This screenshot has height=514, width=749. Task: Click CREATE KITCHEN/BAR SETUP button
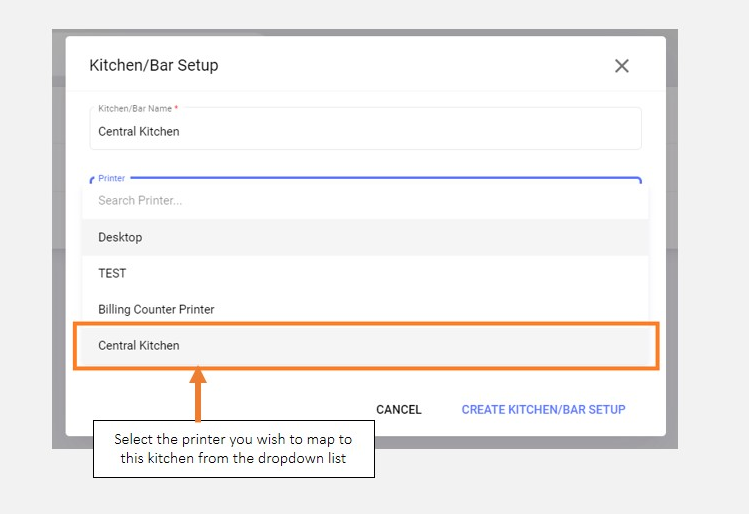(x=543, y=409)
